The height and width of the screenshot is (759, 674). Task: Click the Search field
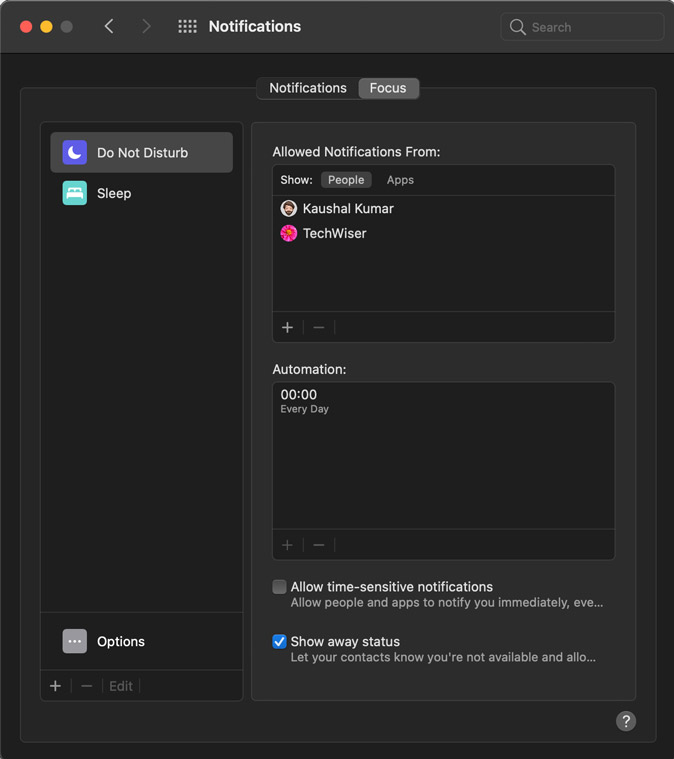(x=582, y=27)
